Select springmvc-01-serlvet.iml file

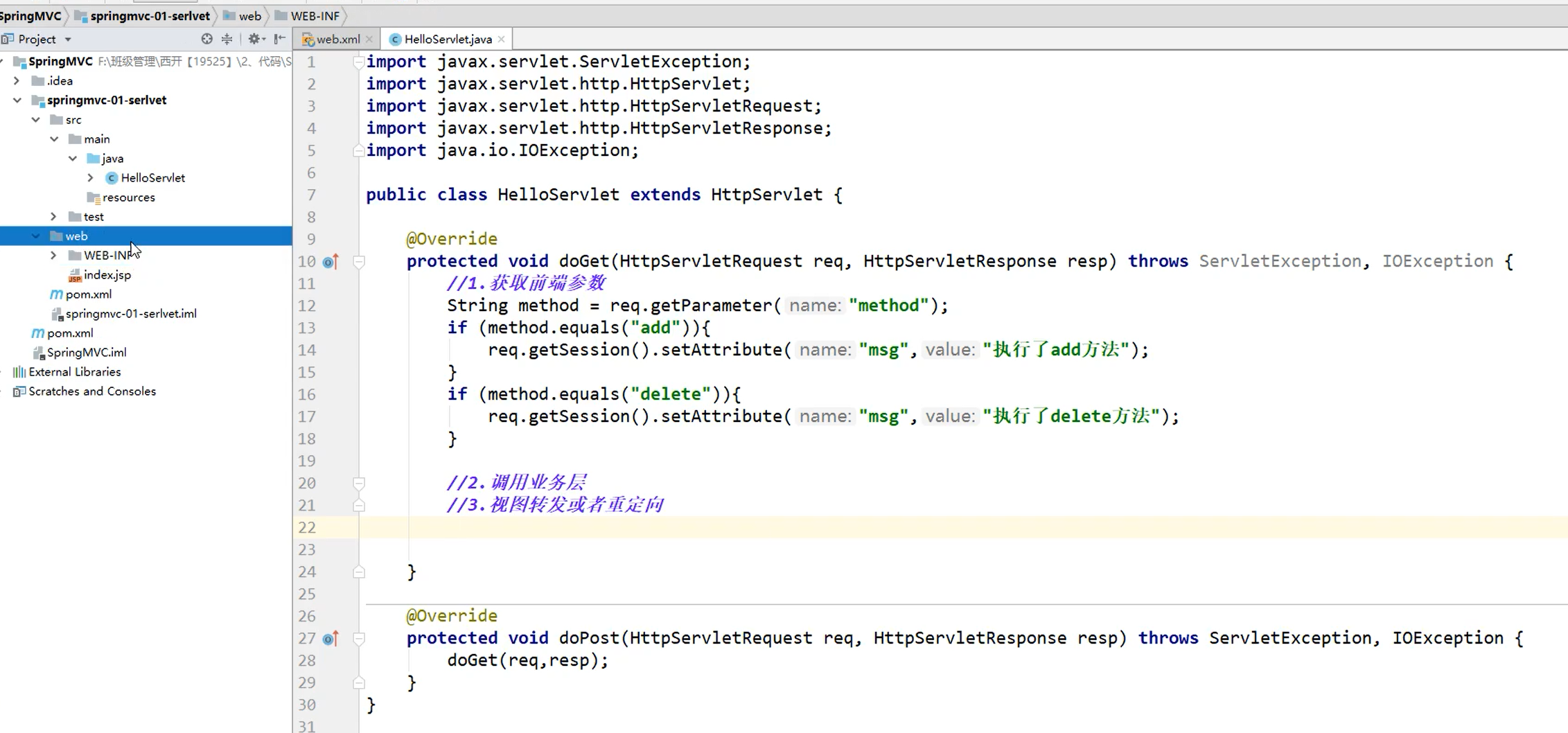tap(131, 314)
